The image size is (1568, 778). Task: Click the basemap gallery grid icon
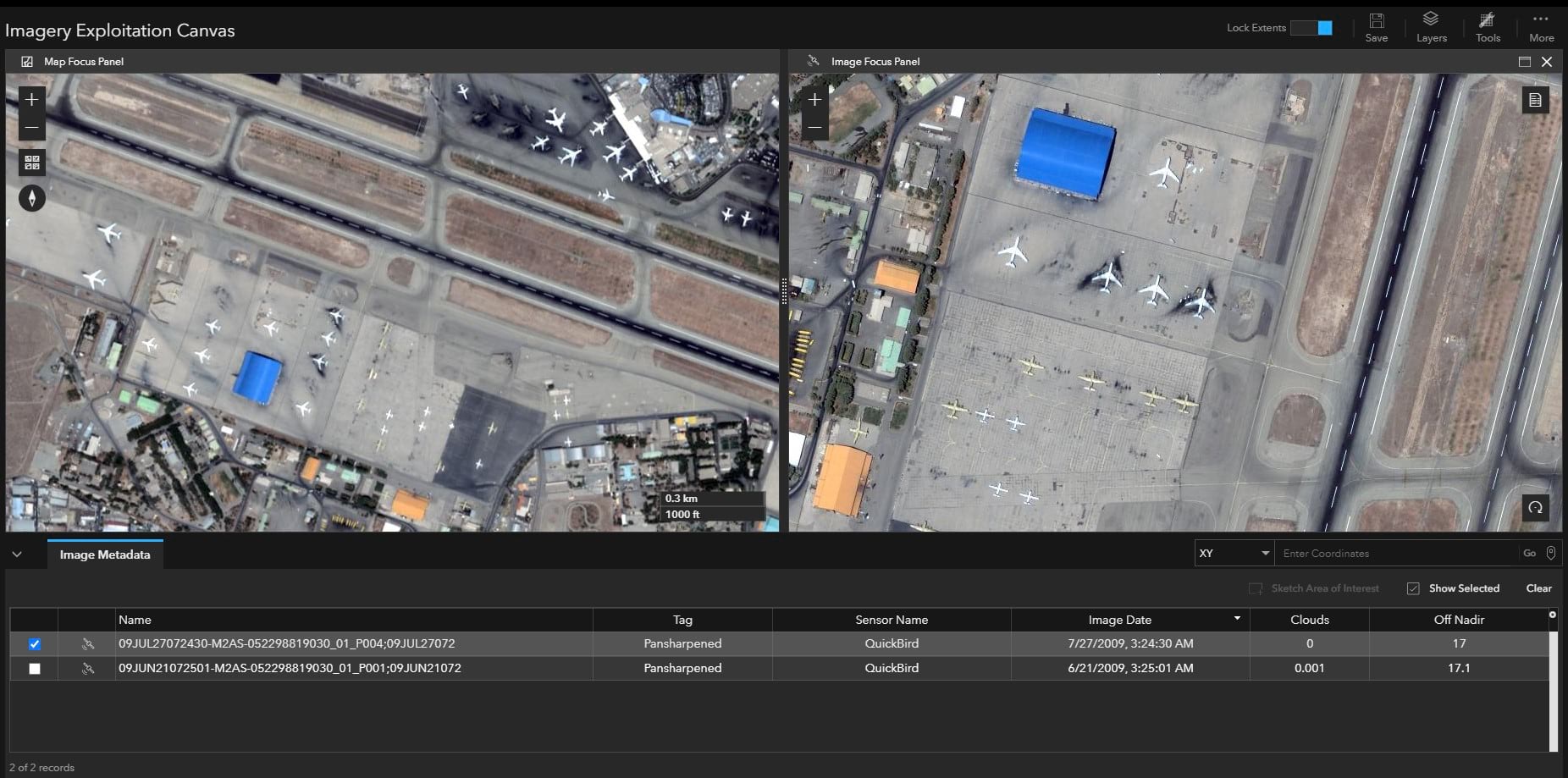[x=32, y=163]
